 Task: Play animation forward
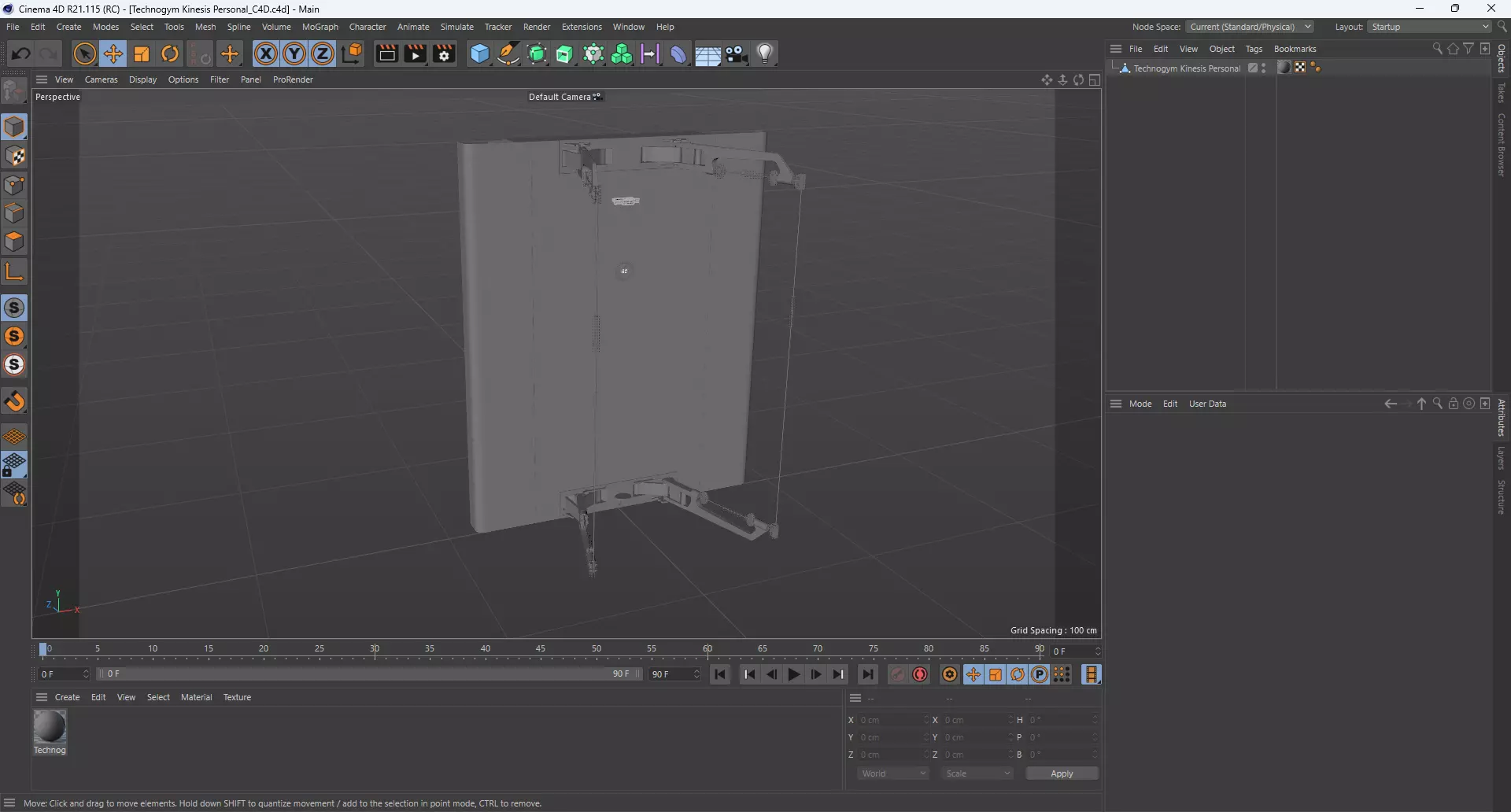click(794, 674)
